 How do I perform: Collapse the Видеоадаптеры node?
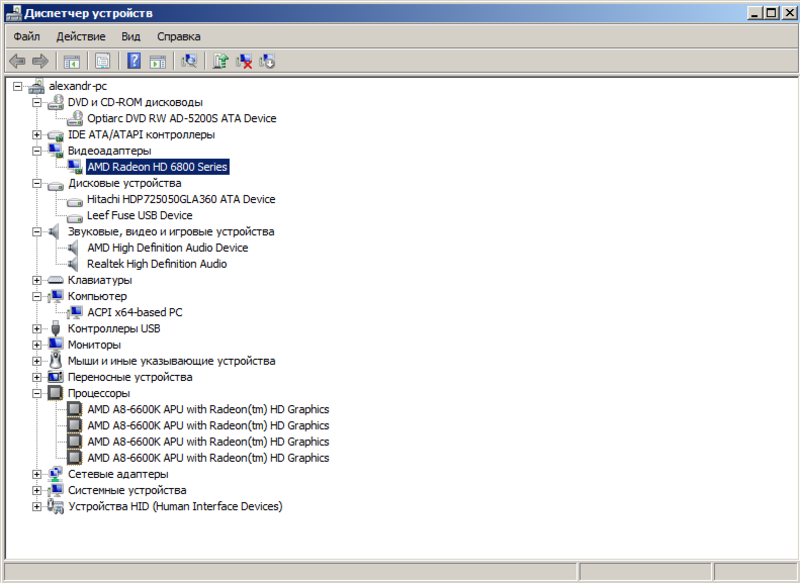(36, 151)
